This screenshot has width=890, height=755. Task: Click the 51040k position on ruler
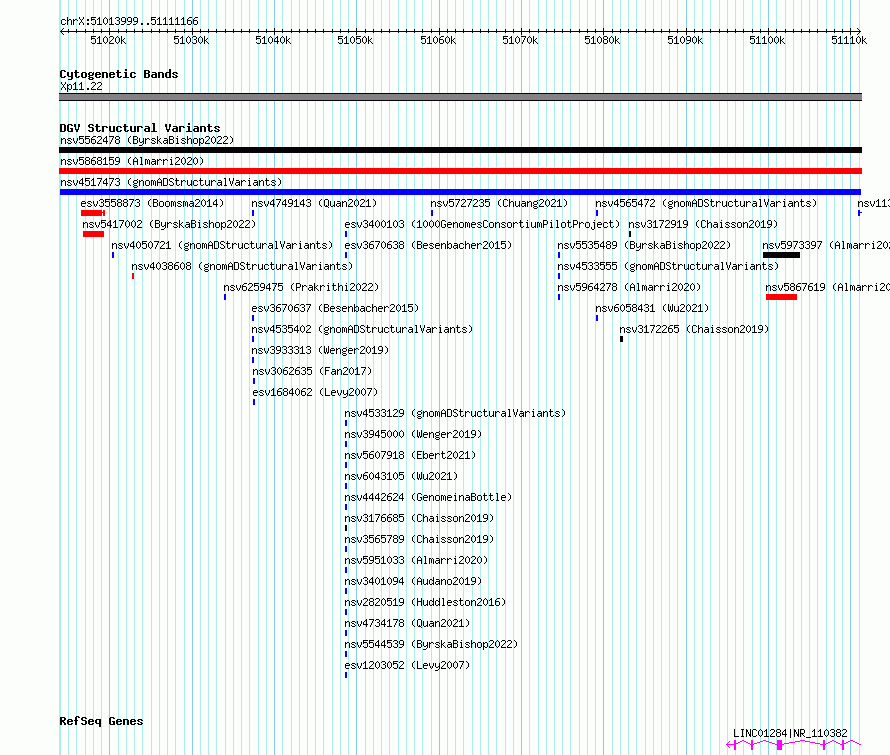273,40
